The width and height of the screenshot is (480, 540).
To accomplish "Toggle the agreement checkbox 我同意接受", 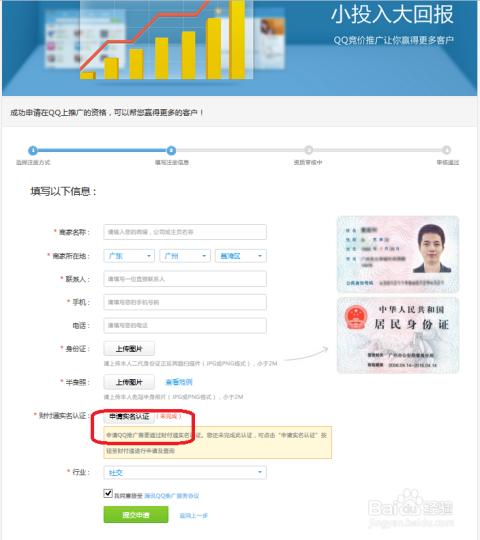I will click(x=108, y=494).
